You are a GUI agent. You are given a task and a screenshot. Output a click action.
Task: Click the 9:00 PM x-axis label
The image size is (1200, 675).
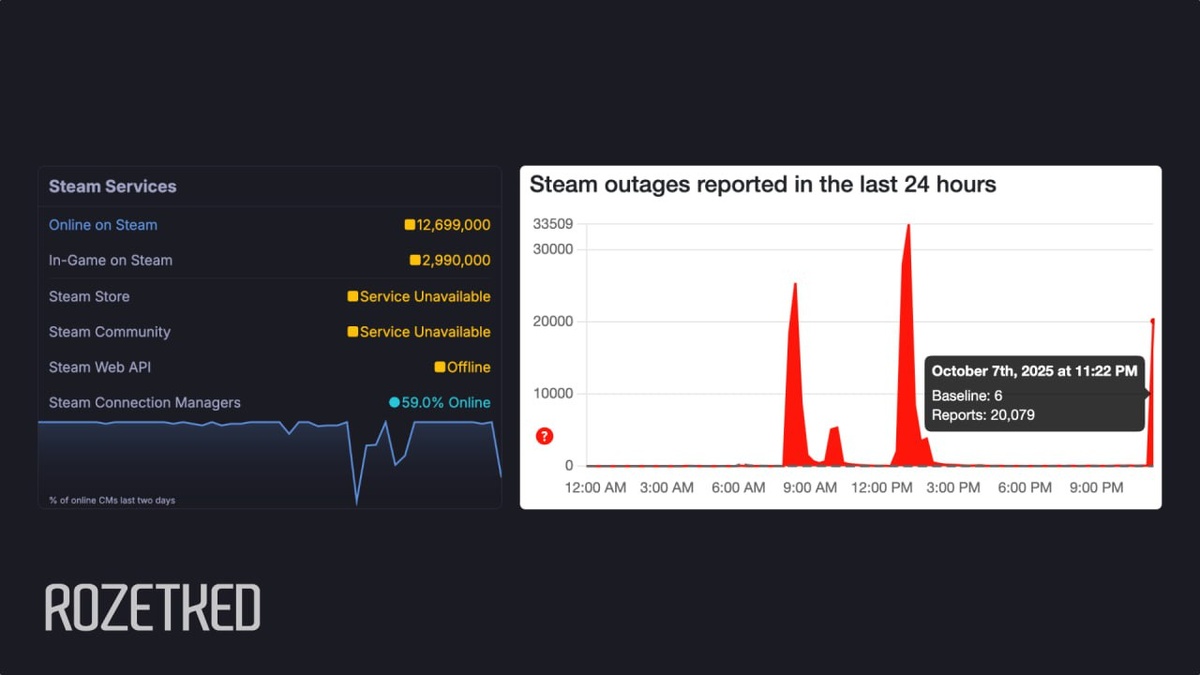[1097, 487]
